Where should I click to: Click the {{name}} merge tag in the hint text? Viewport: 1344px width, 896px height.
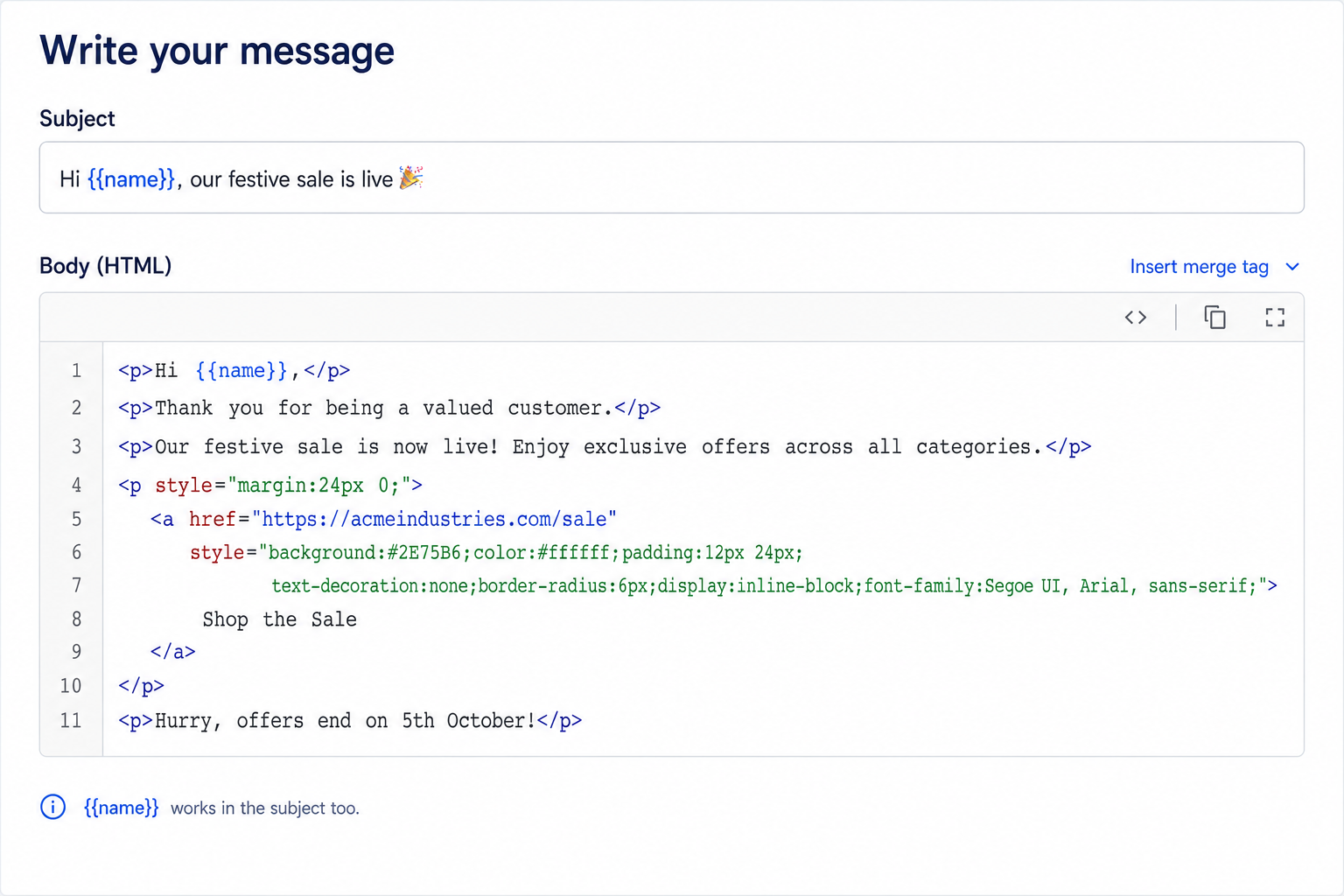point(121,808)
